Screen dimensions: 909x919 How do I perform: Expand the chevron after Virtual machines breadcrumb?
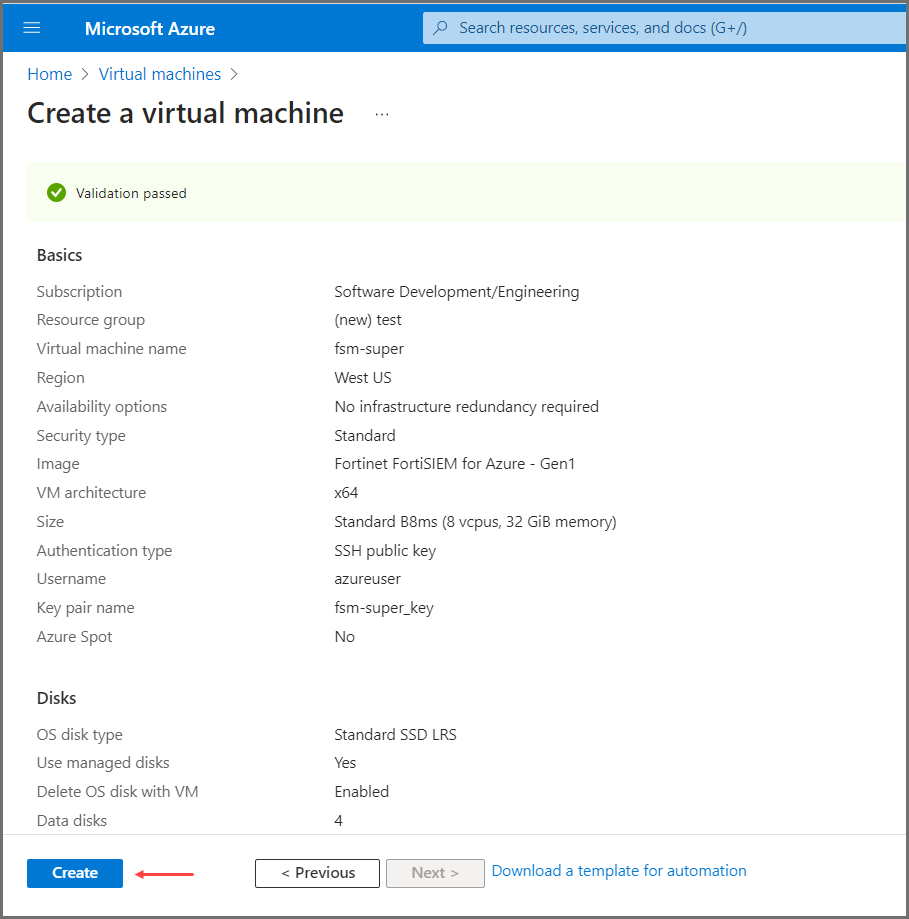coord(234,74)
